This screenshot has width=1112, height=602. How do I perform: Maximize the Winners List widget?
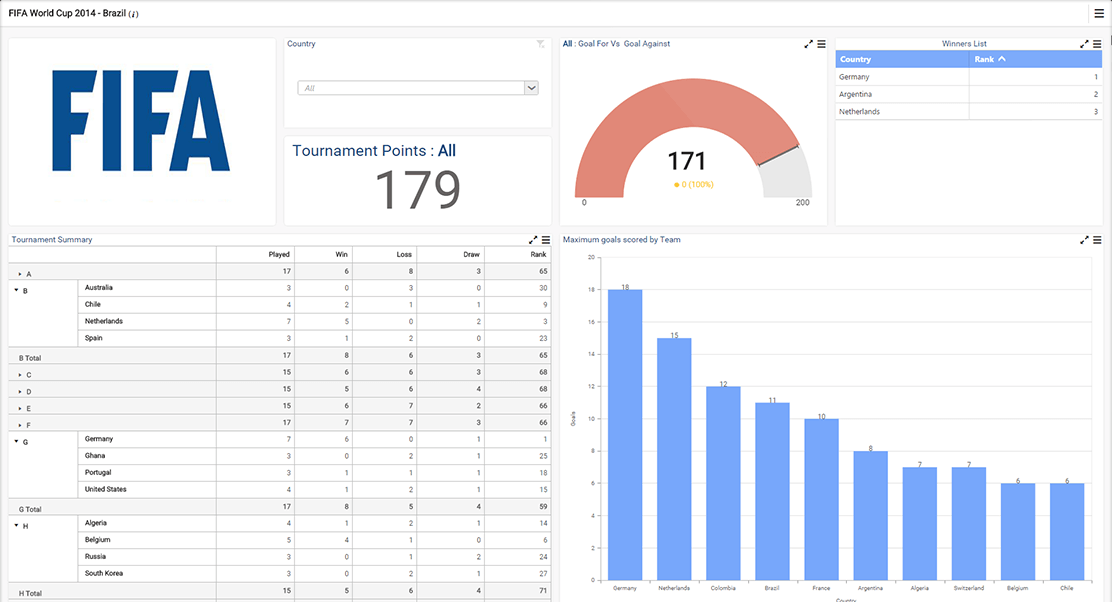(1084, 44)
